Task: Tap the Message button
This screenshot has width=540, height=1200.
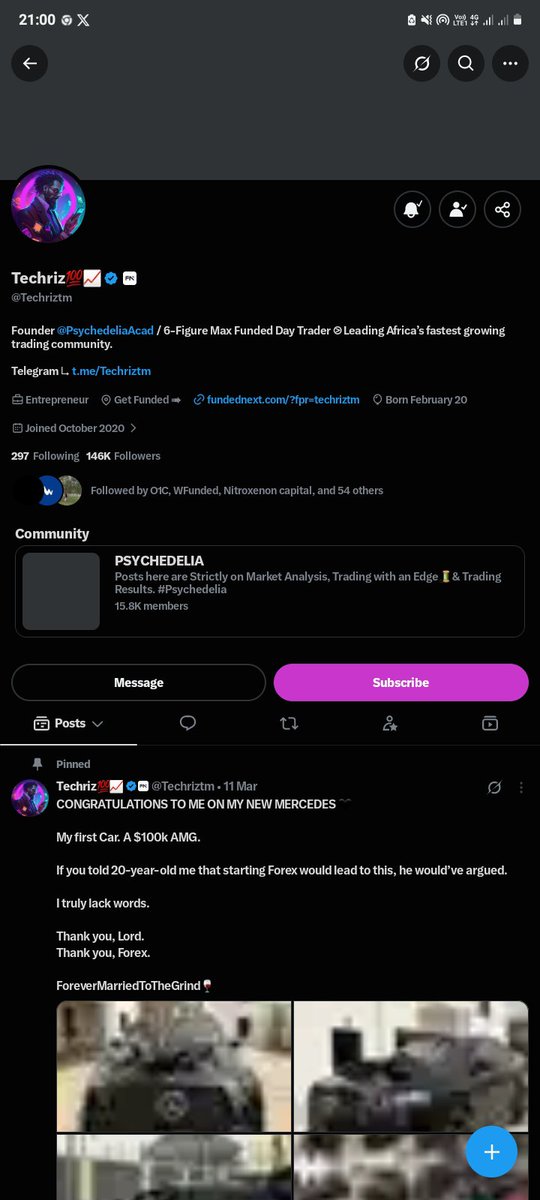Action: tap(138, 682)
